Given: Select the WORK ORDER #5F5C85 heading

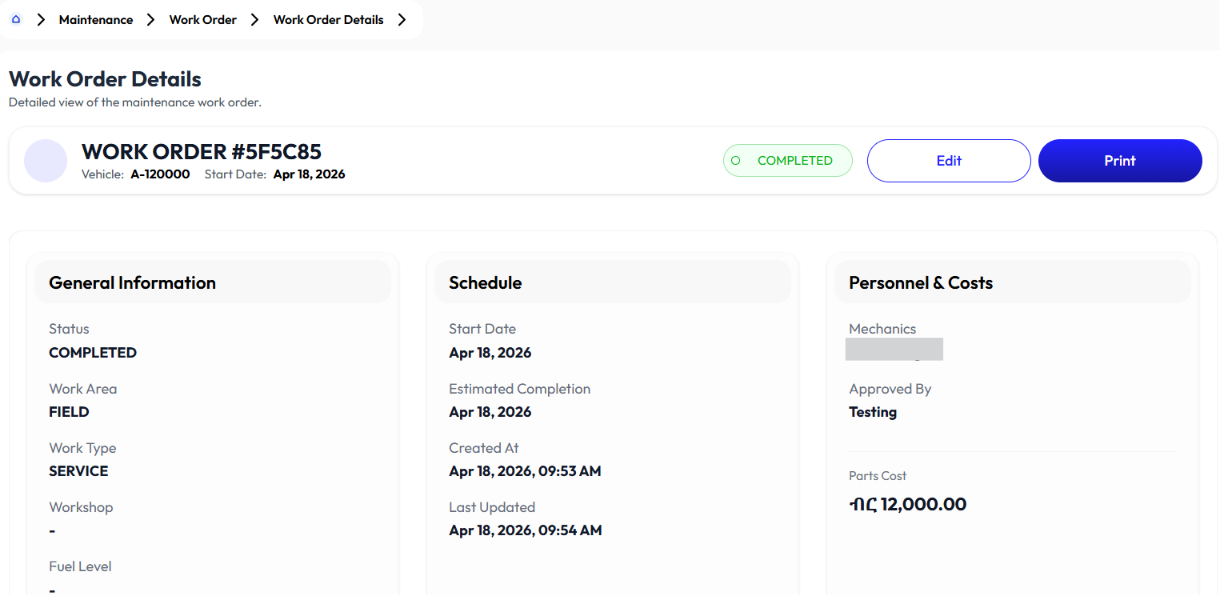Looking at the screenshot, I should pos(201,152).
